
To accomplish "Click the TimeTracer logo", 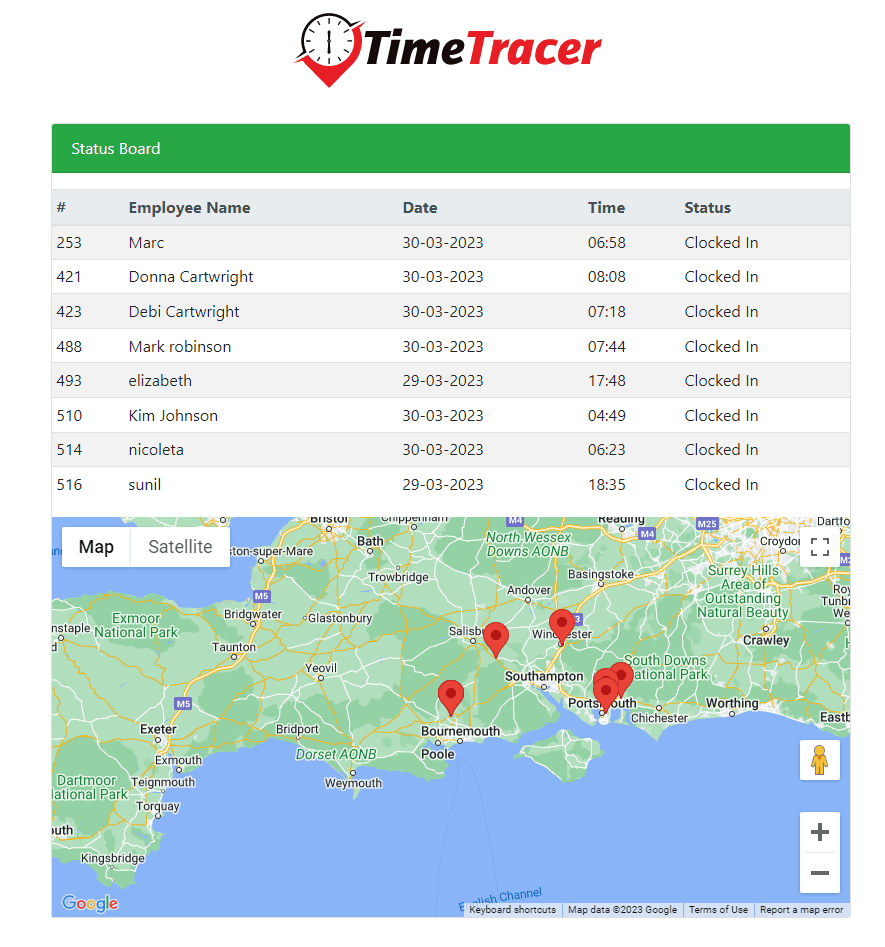I will click(448, 50).
